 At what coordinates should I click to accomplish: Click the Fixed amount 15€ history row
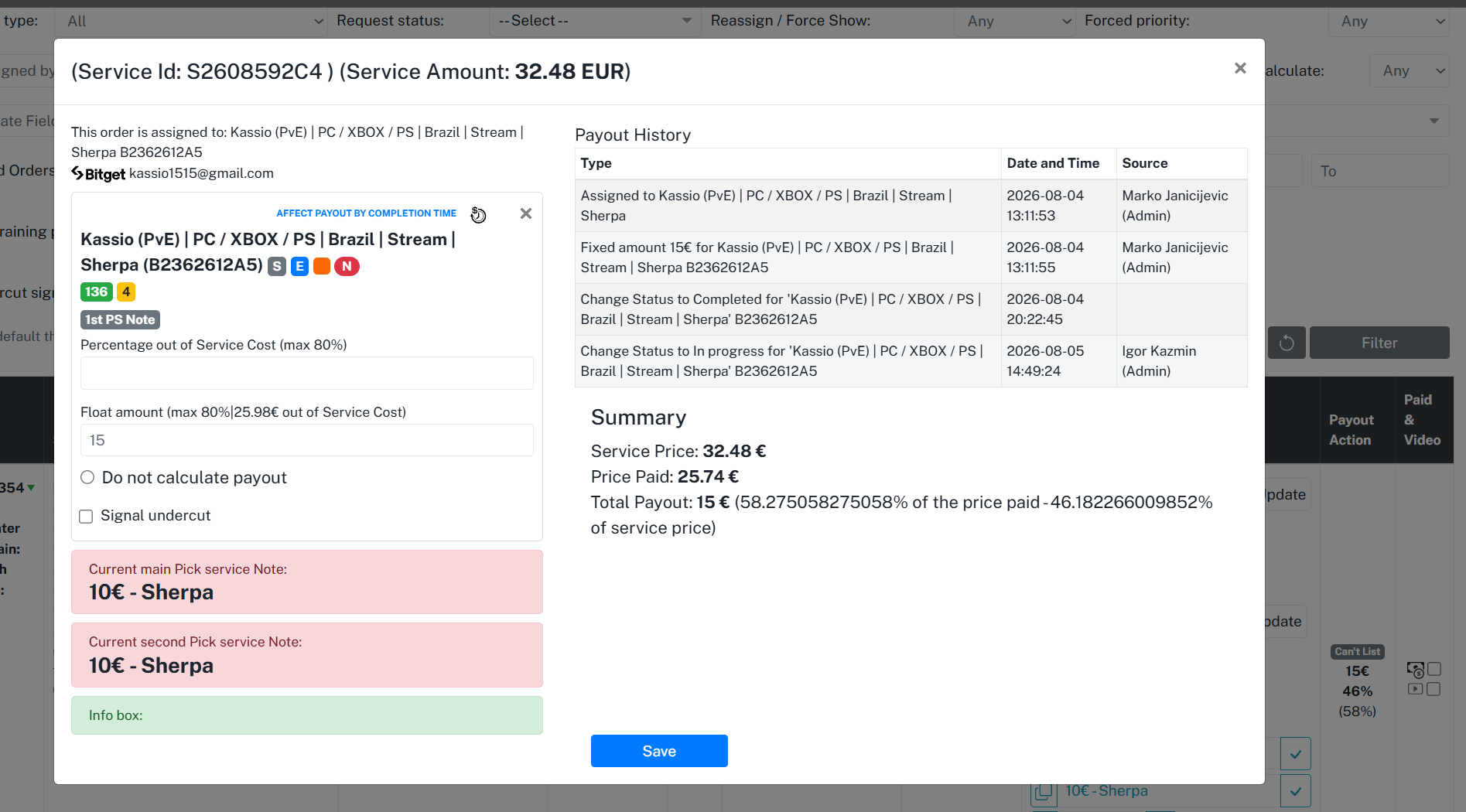[911, 258]
